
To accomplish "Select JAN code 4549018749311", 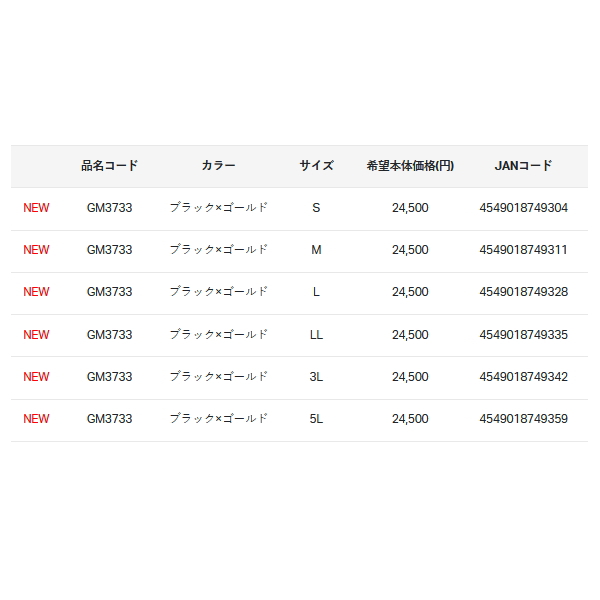I will [x=523, y=250].
